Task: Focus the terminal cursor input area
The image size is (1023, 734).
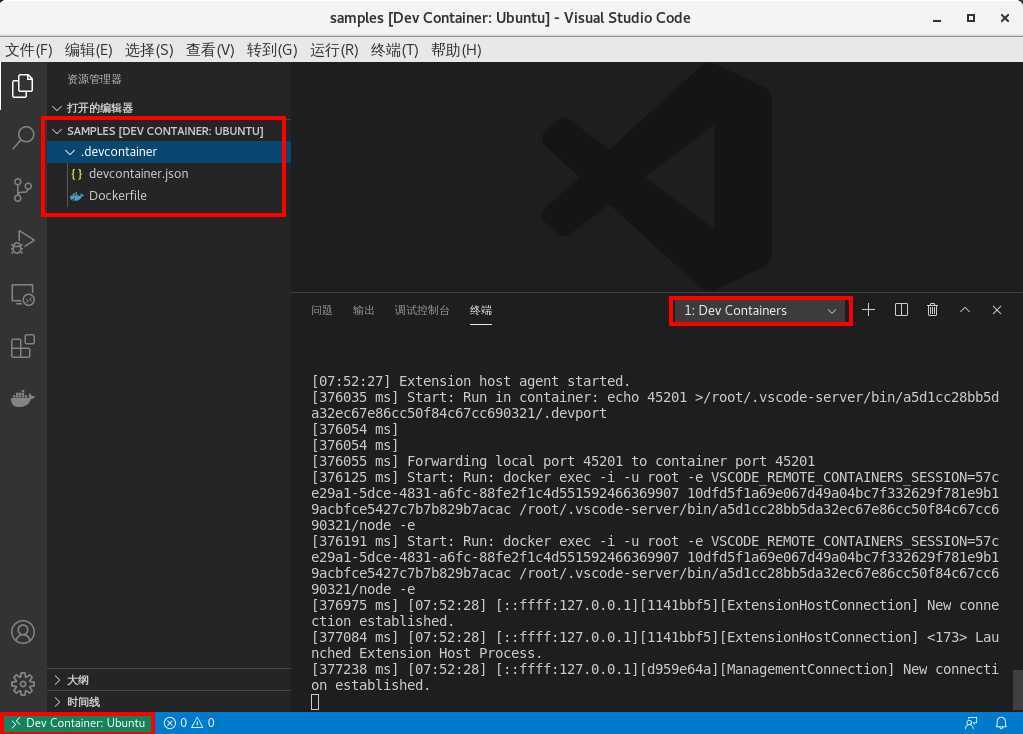Action: (x=315, y=702)
